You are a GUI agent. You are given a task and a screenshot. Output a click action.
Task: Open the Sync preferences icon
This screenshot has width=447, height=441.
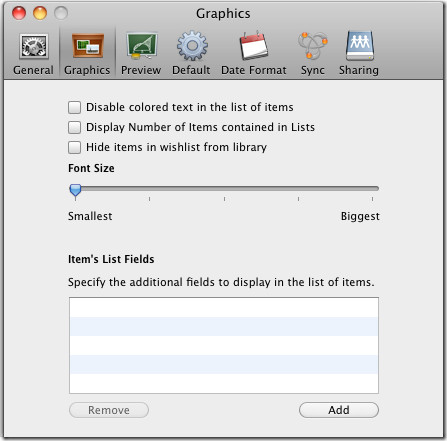tap(312, 46)
